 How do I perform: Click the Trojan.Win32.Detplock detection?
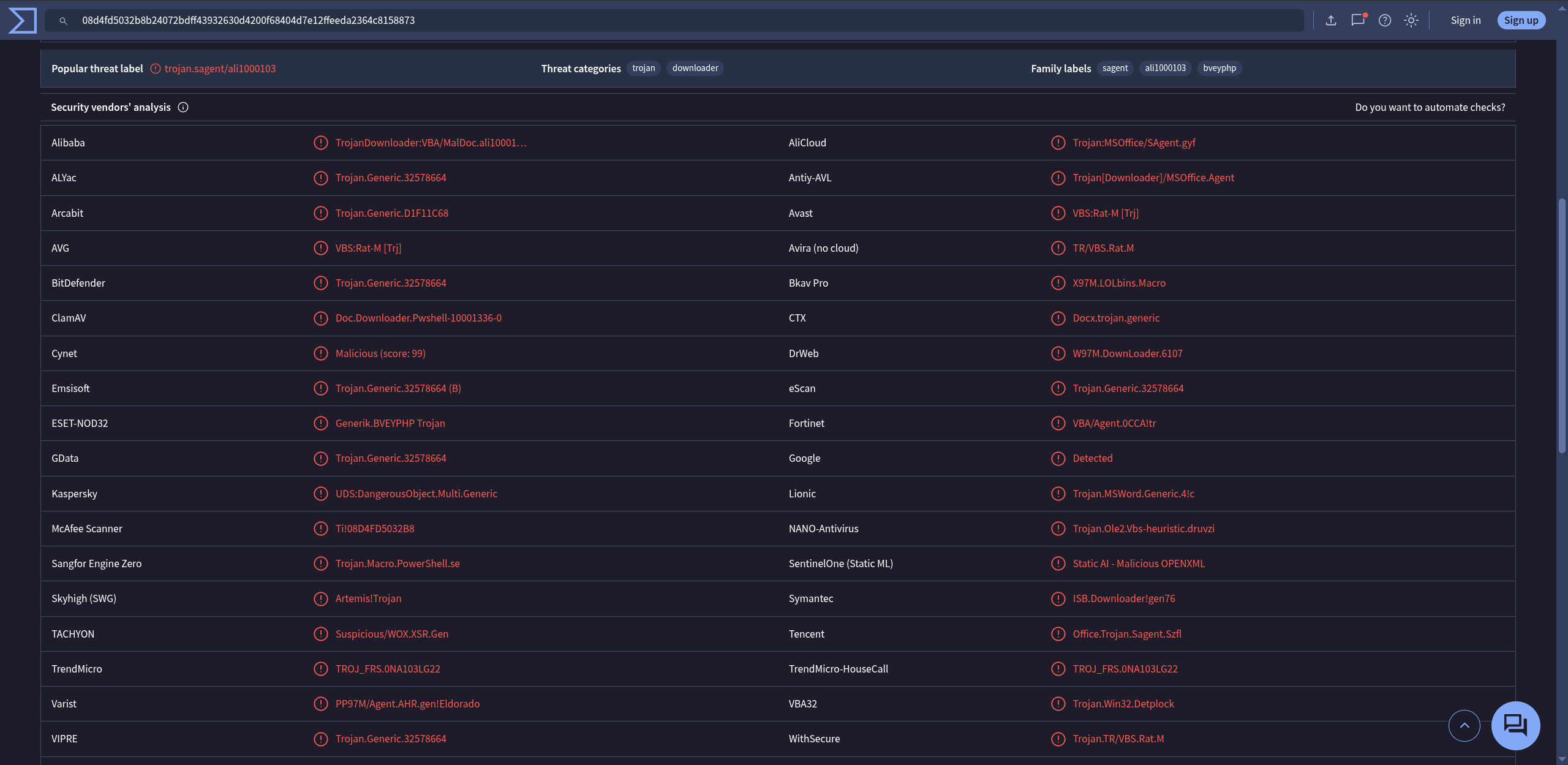[1123, 704]
